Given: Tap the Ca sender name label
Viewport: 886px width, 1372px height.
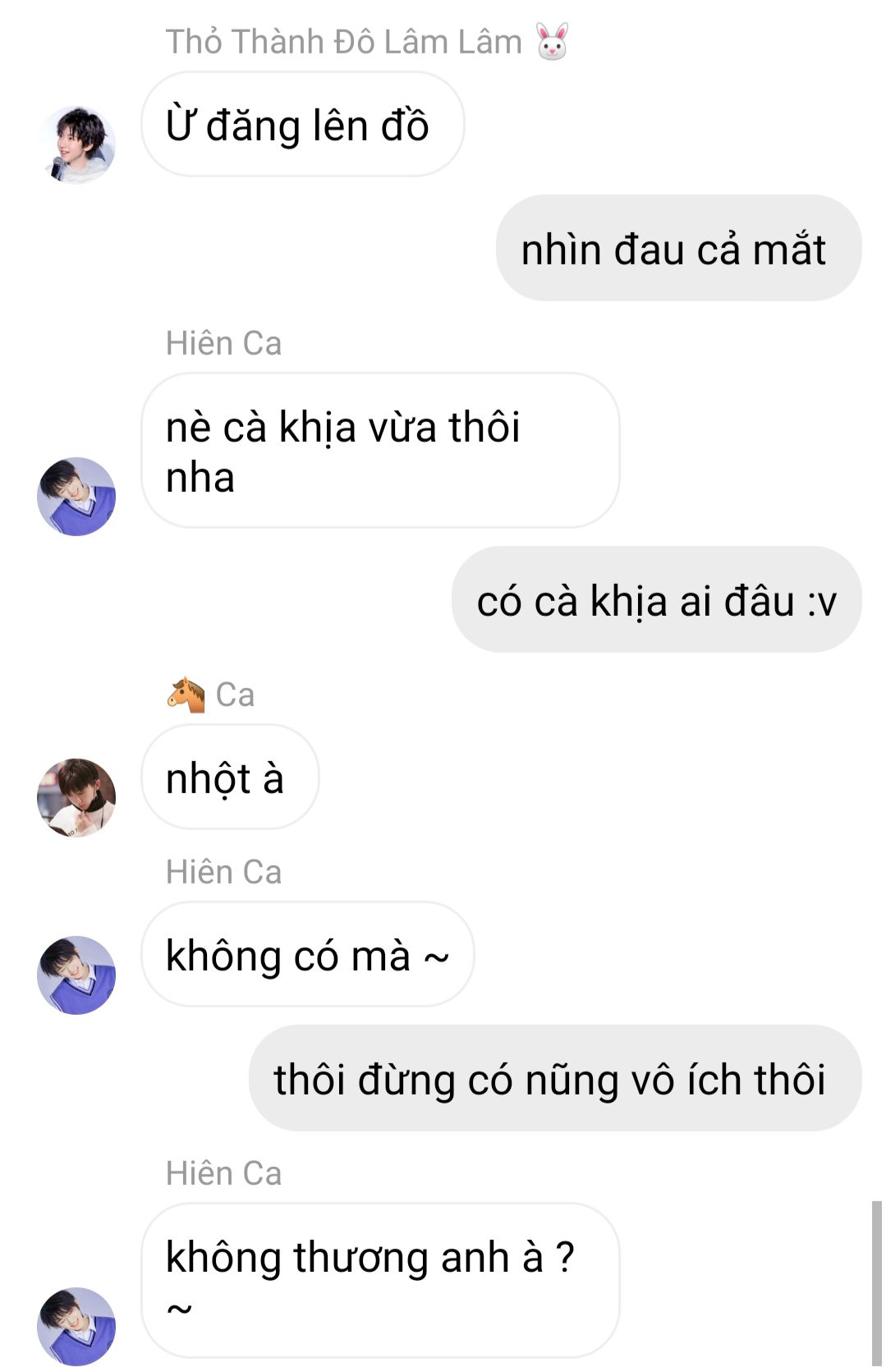Looking at the screenshot, I should coord(235,695).
